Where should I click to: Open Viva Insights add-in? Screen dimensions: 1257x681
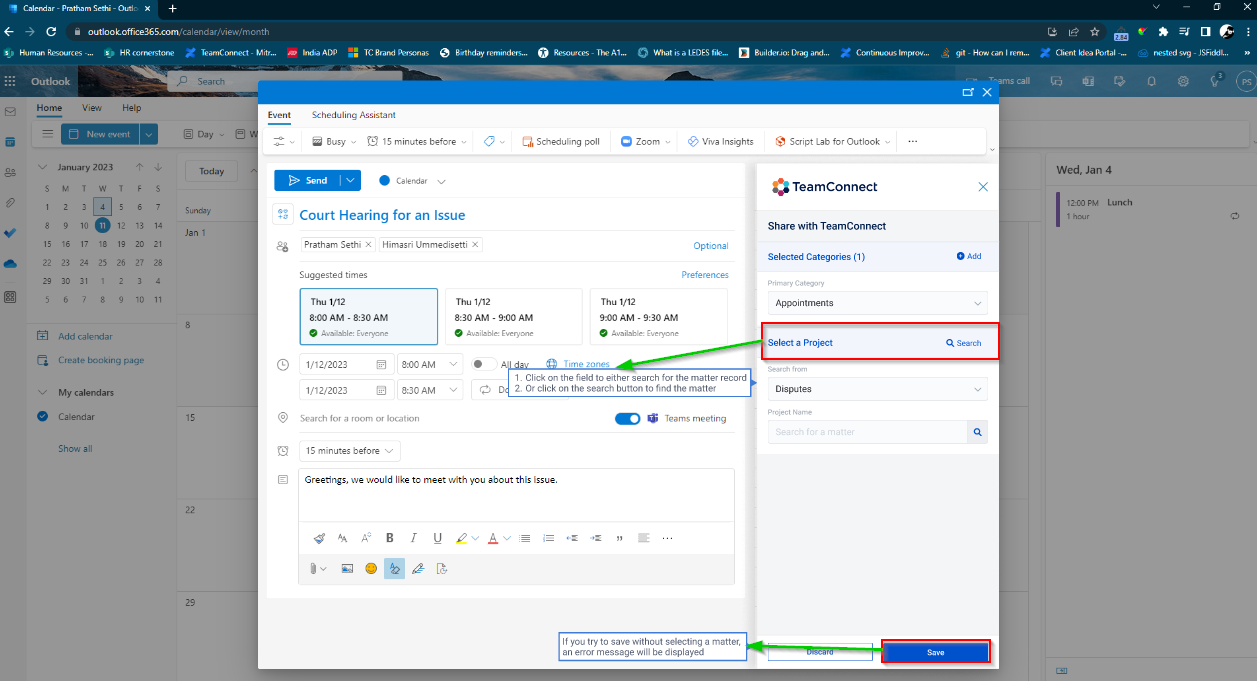click(x=720, y=141)
